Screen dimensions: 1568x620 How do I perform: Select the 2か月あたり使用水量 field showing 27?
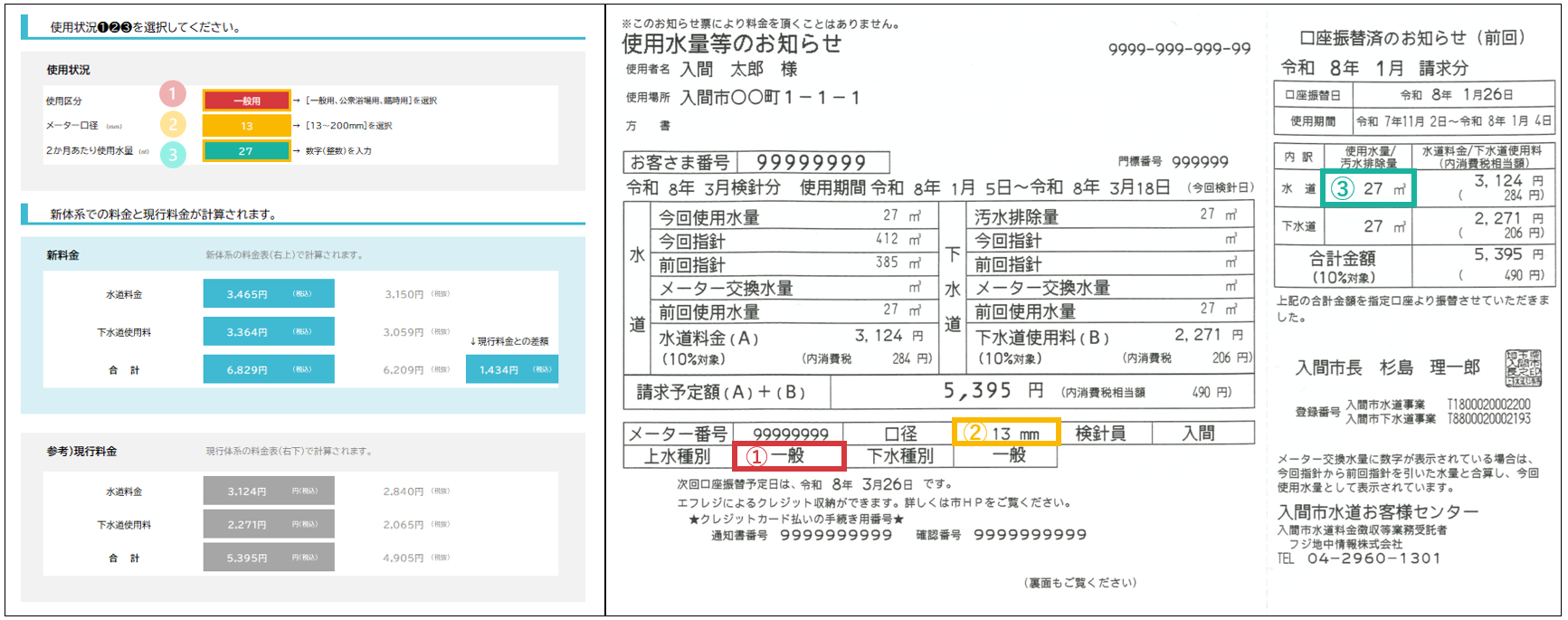[x=246, y=151]
